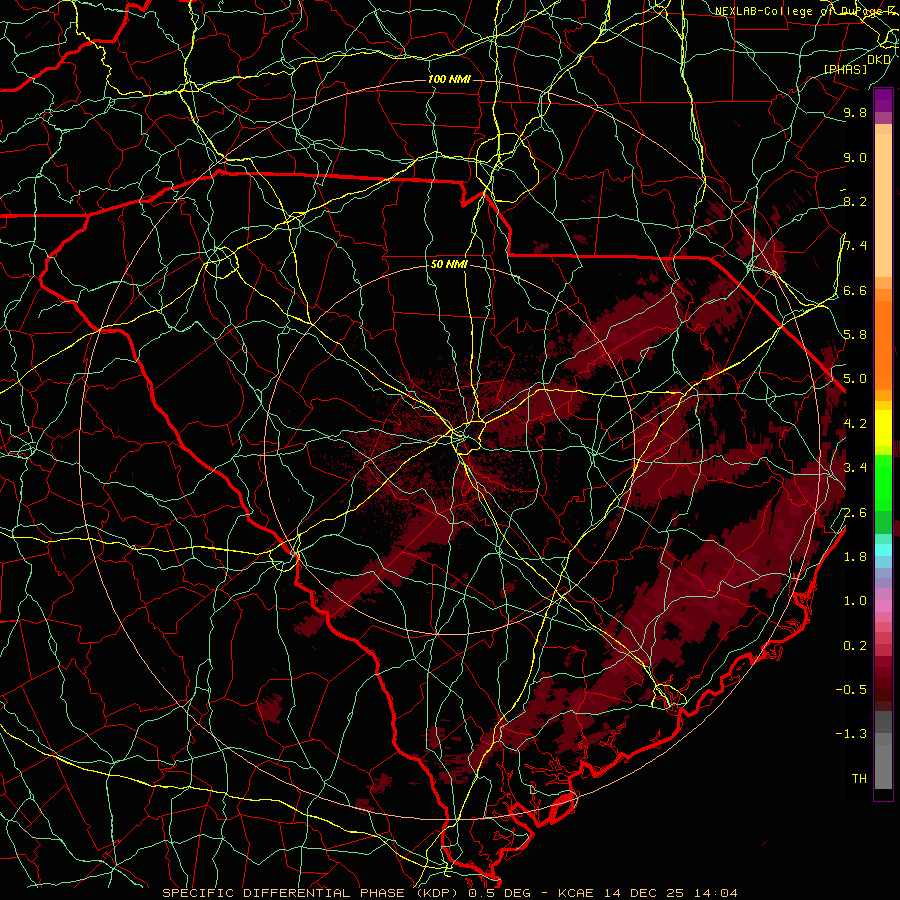Image resolution: width=900 pixels, height=900 pixels.
Task: Click the "DKD" product code label
Action: click(879, 60)
